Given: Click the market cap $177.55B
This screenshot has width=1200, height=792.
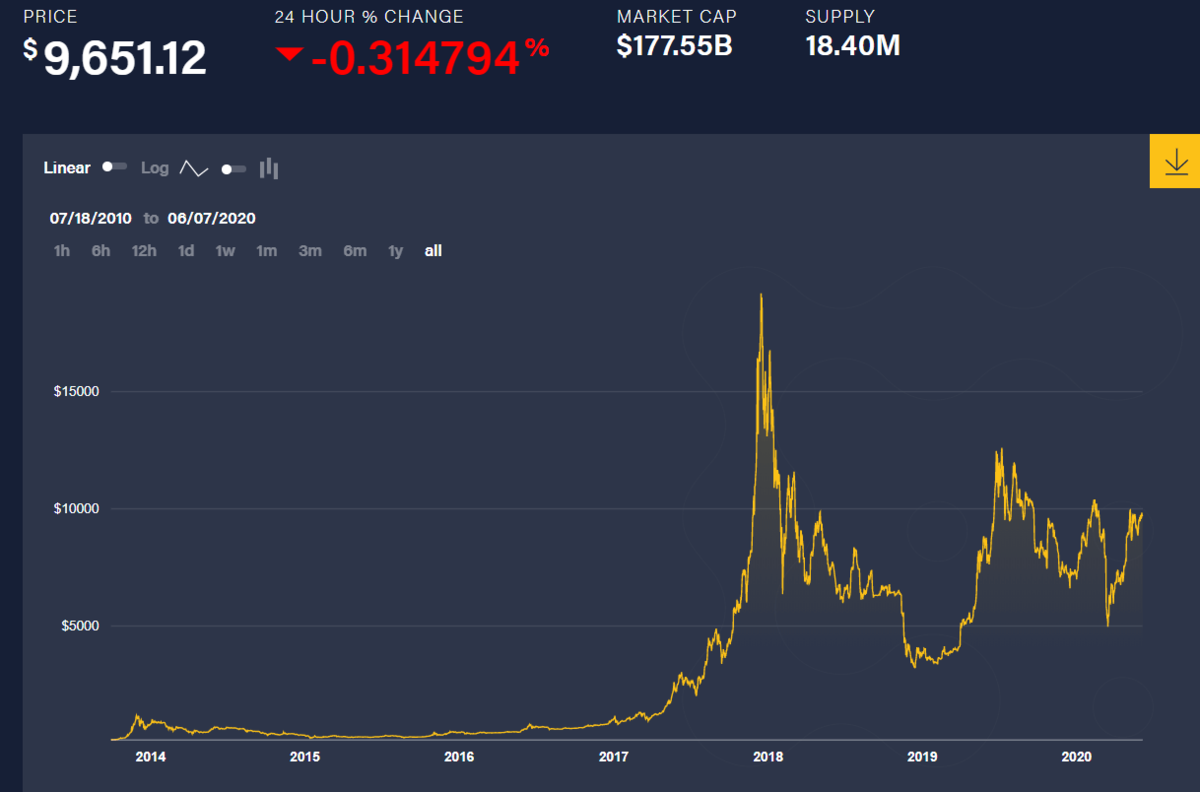Looking at the screenshot, I should click(675, 46).
